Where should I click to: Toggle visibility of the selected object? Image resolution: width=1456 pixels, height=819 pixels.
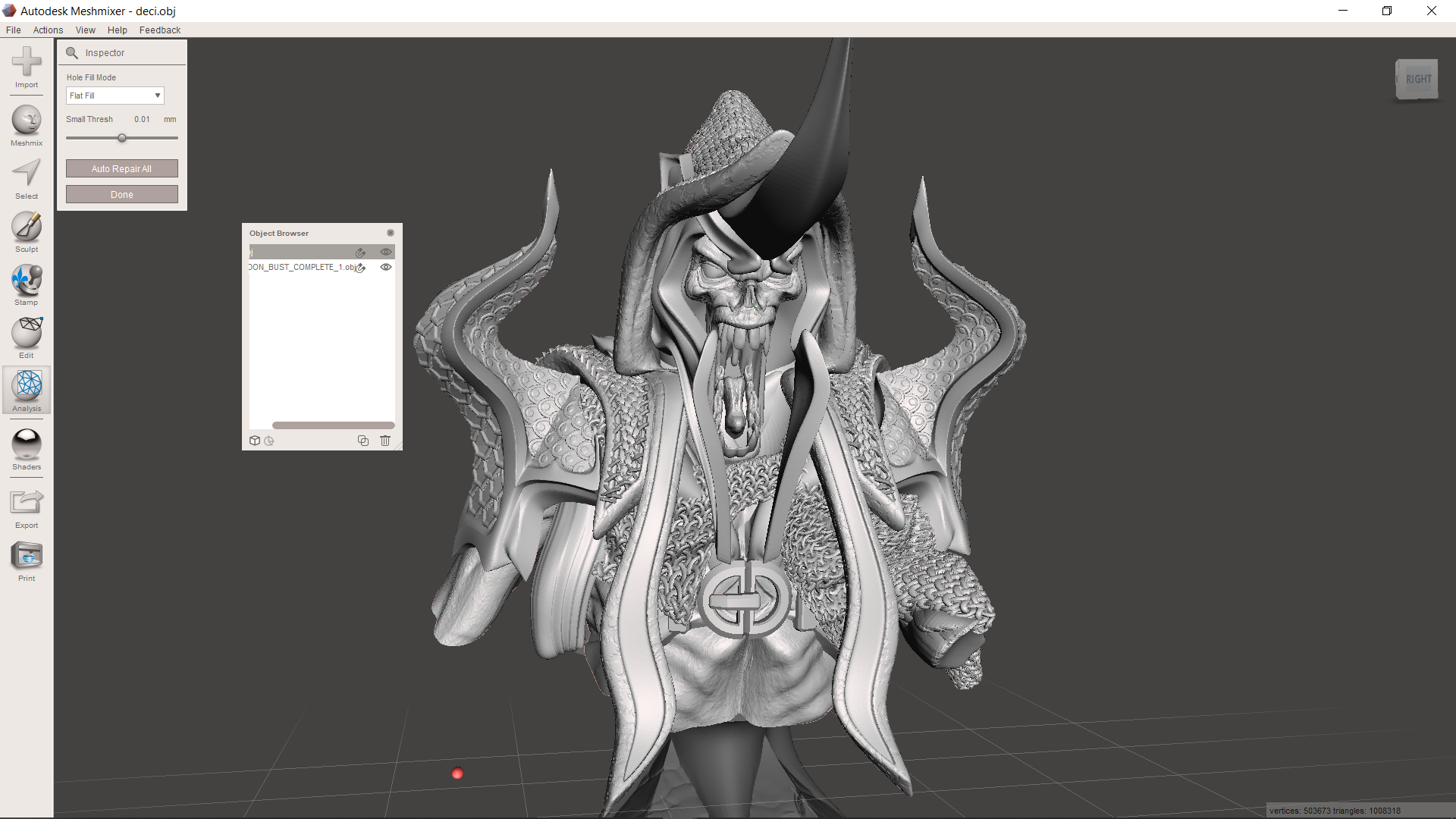(x=386, y=252)
